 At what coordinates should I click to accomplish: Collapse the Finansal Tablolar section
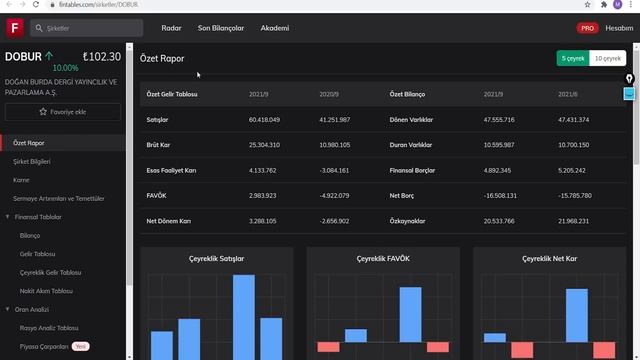click(x=7, y=217)
